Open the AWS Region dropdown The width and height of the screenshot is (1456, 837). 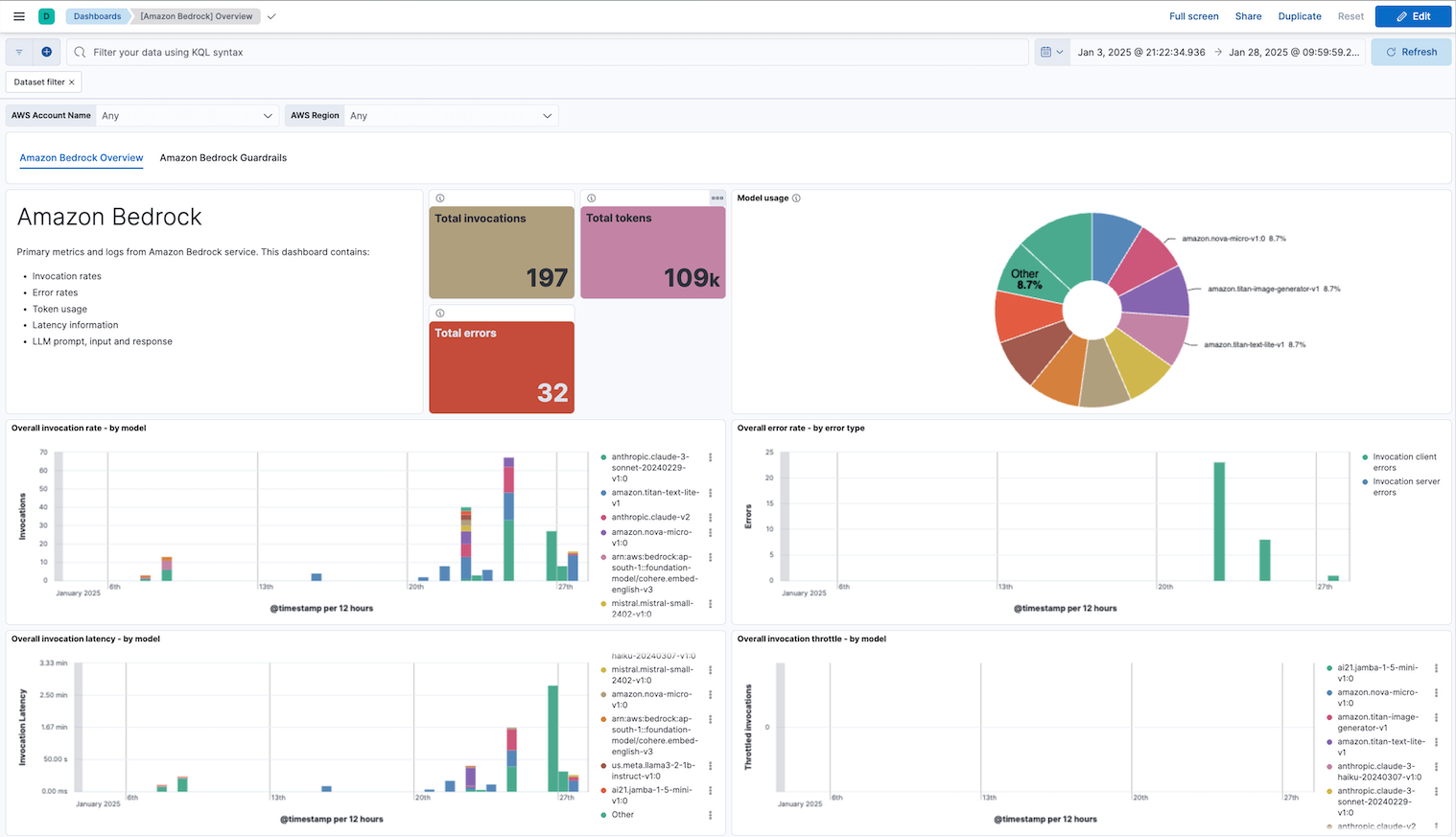451,115
